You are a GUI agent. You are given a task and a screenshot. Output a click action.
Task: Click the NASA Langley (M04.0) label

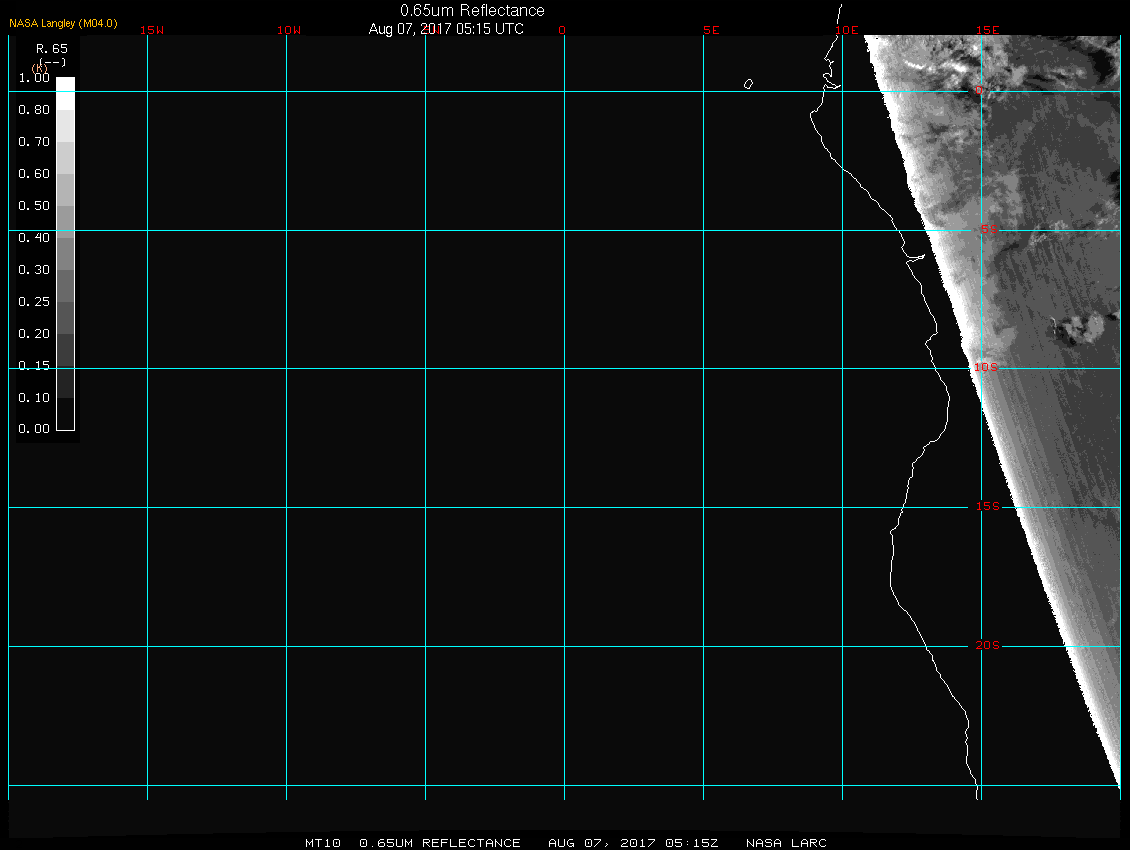pyautogui.click(x=63, y=22)
